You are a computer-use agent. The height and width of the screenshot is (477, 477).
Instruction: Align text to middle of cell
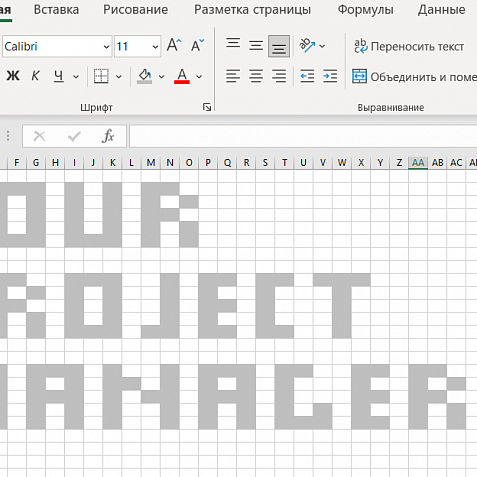point(256,46)
